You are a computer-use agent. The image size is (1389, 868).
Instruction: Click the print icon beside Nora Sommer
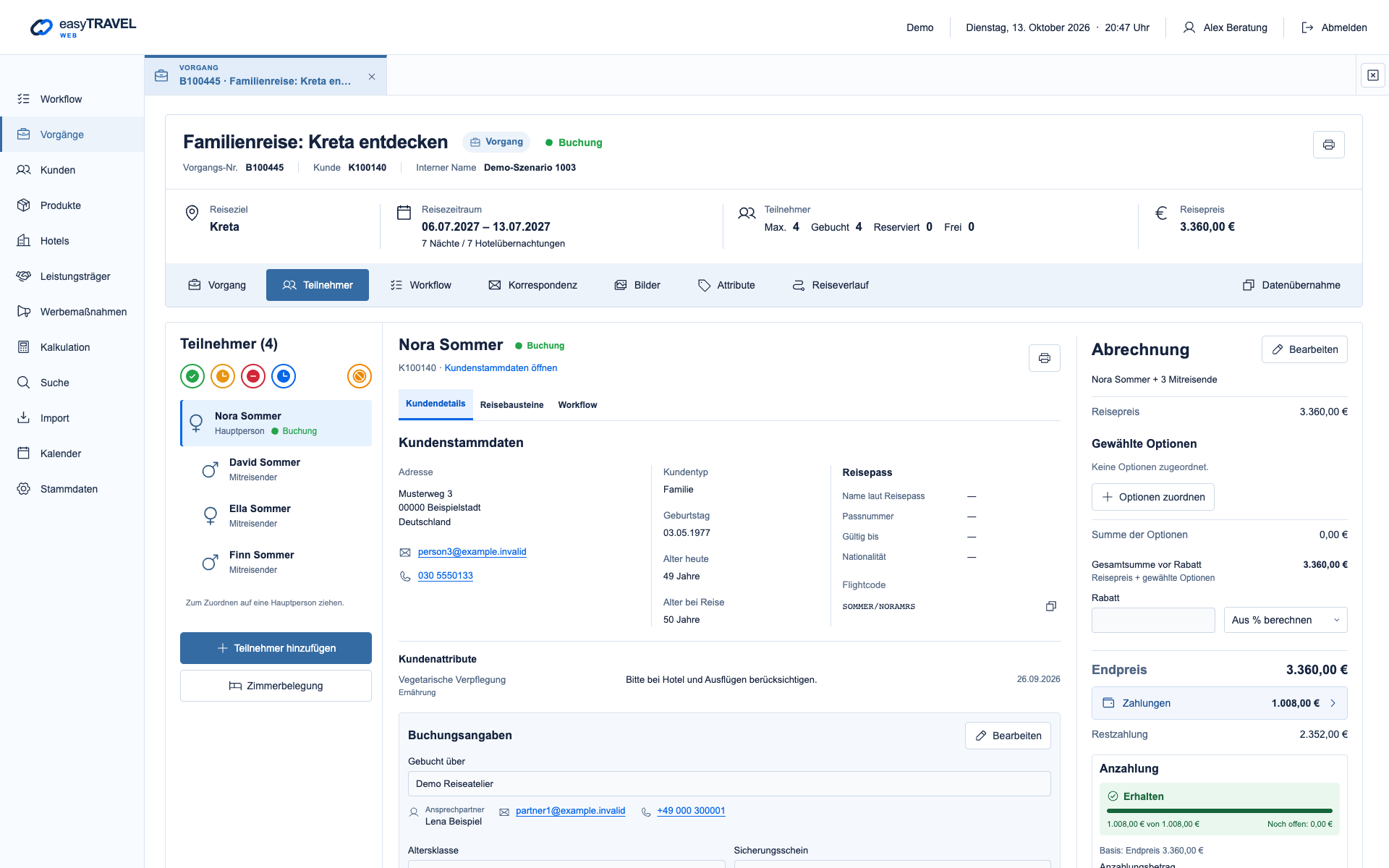tap(1044, 358)
